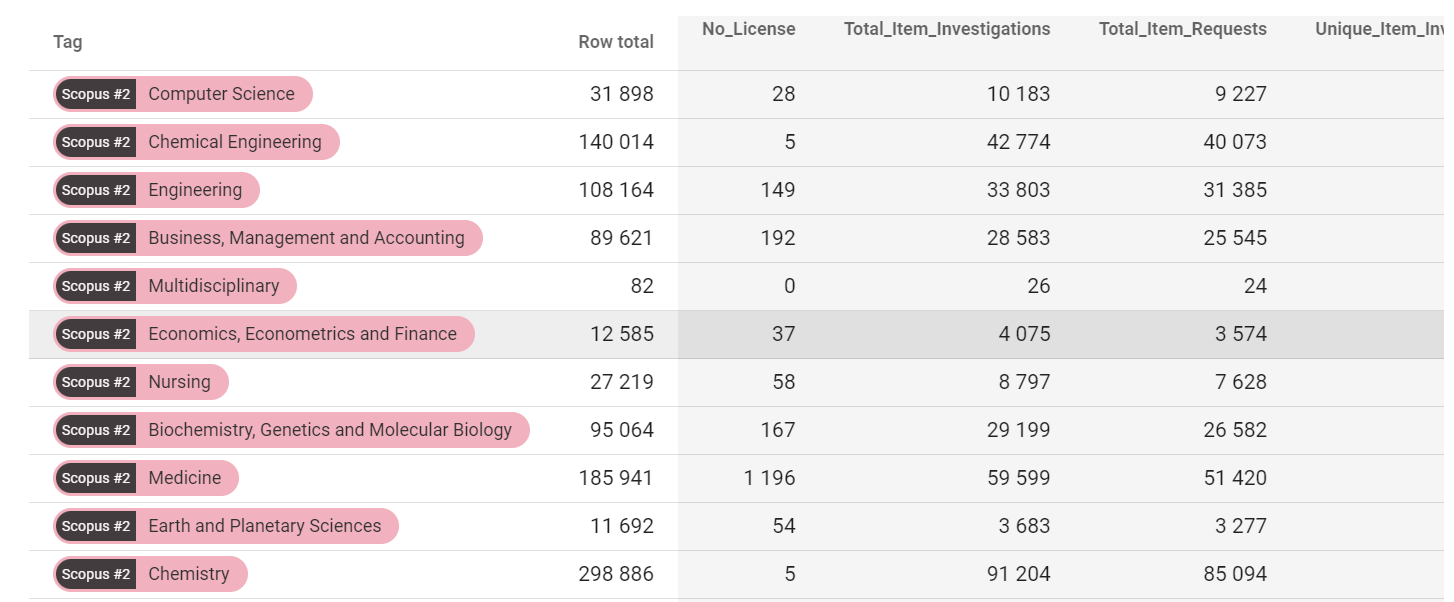Click investigations value 29 199

(1019, 430)
